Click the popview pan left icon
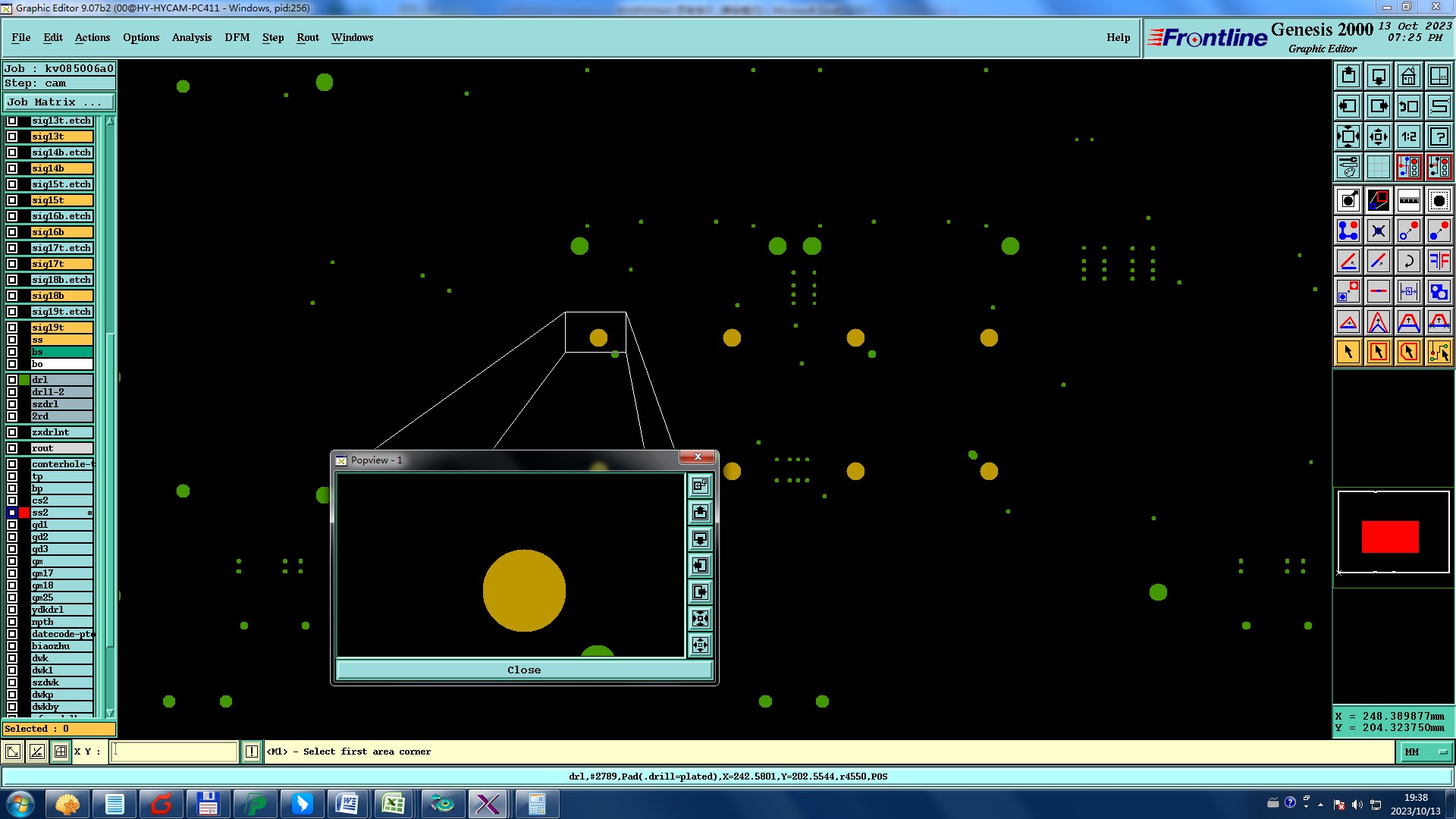 [700, 566]
